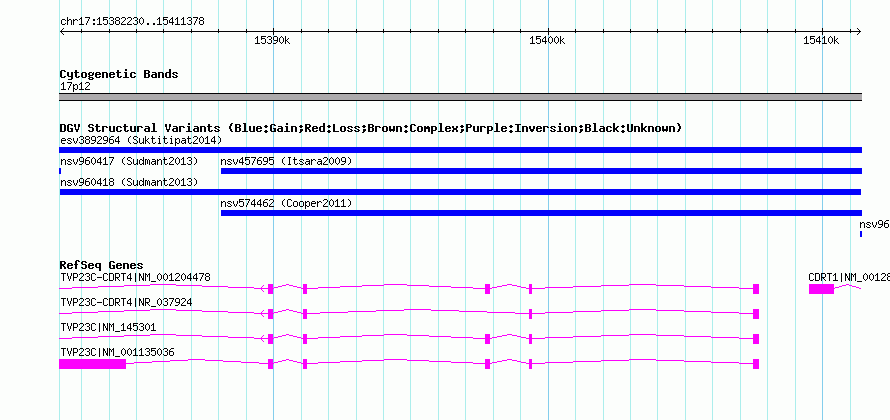Select transcript TVP23C-CDRT4|NR_037924 label
This screenshot has width=890, height=420.
coord(126,303)
